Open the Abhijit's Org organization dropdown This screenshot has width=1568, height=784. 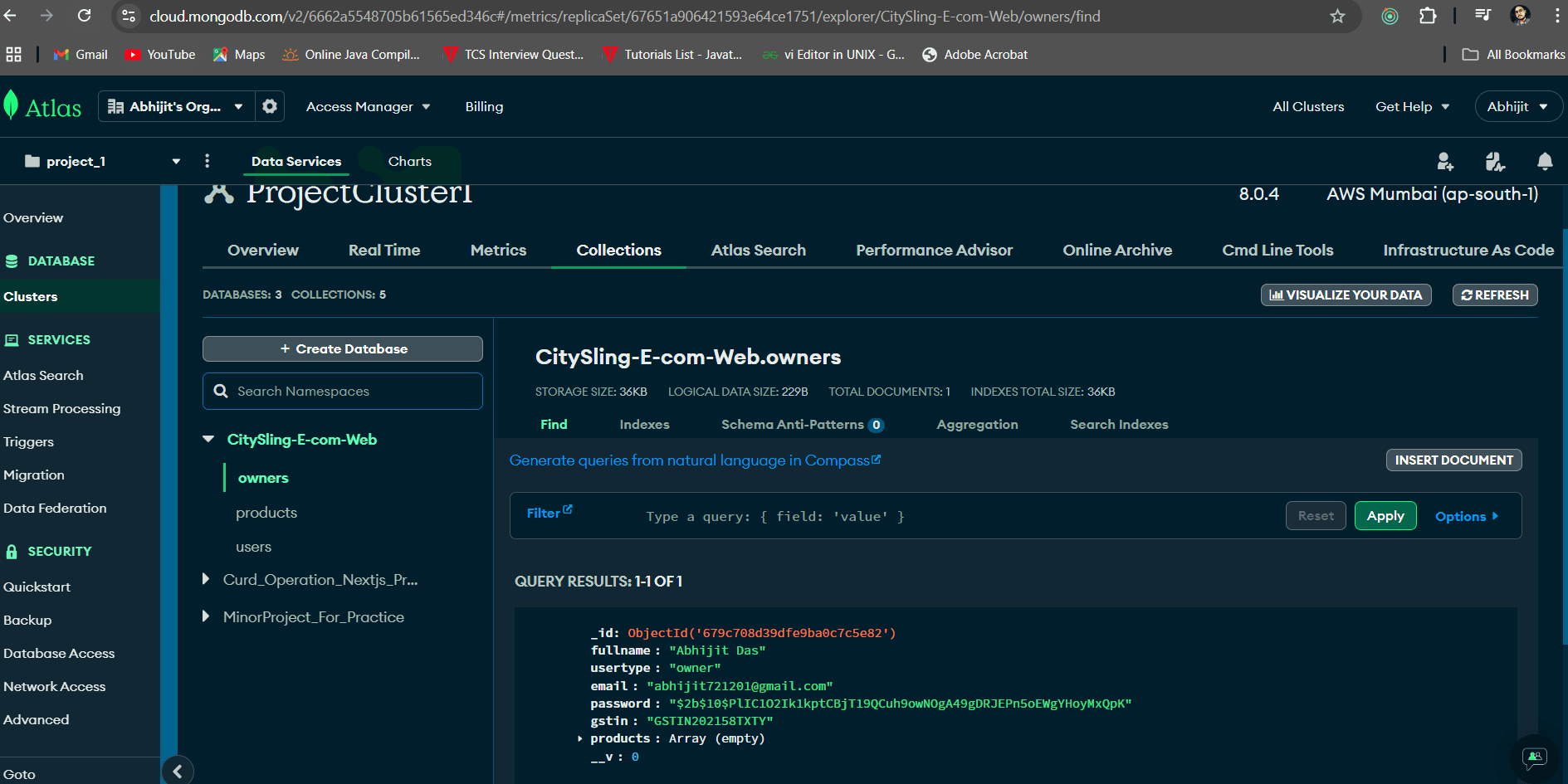click(176, 106)
